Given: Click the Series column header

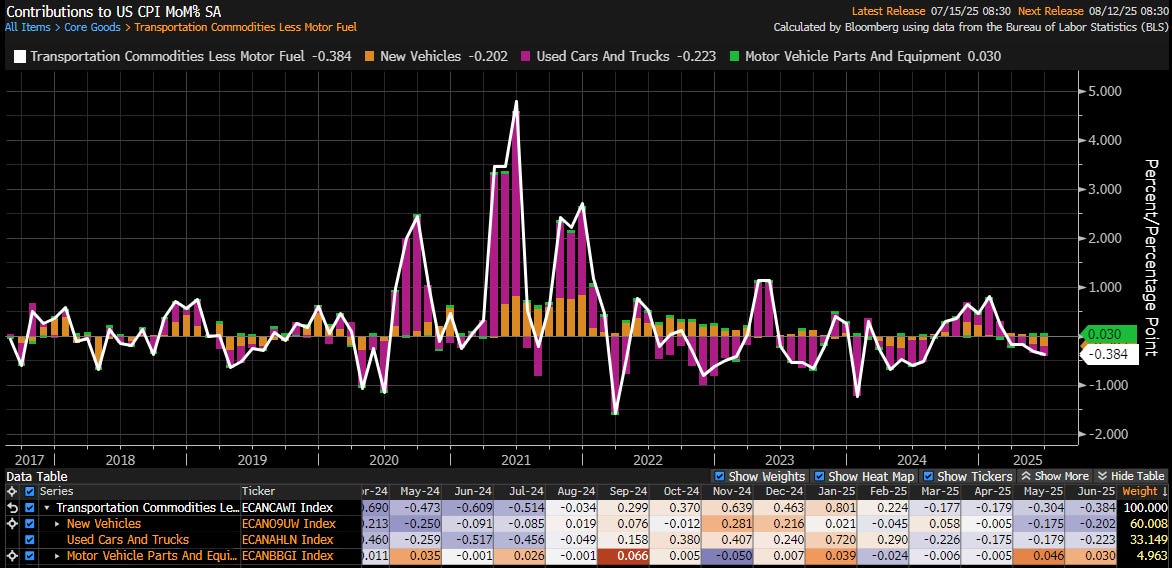Looking at the screenshot, I should pos(56,492).
